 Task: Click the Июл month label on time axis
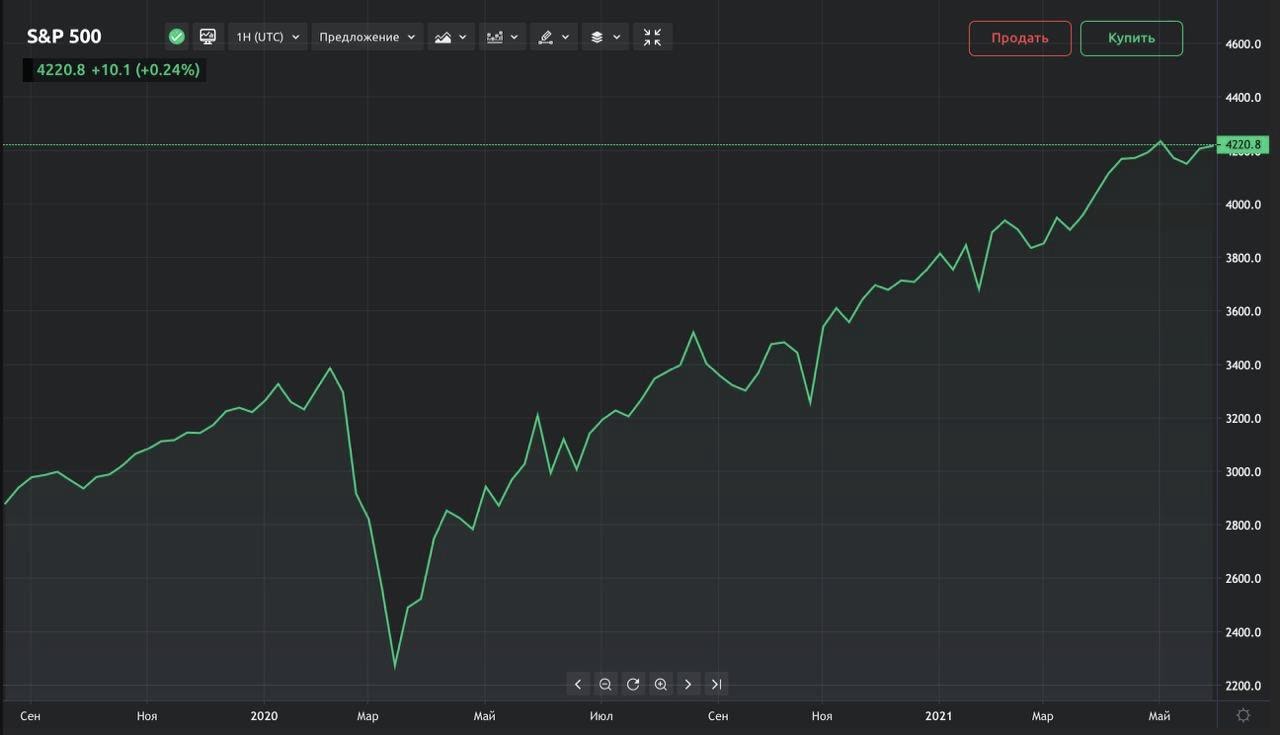601,716
